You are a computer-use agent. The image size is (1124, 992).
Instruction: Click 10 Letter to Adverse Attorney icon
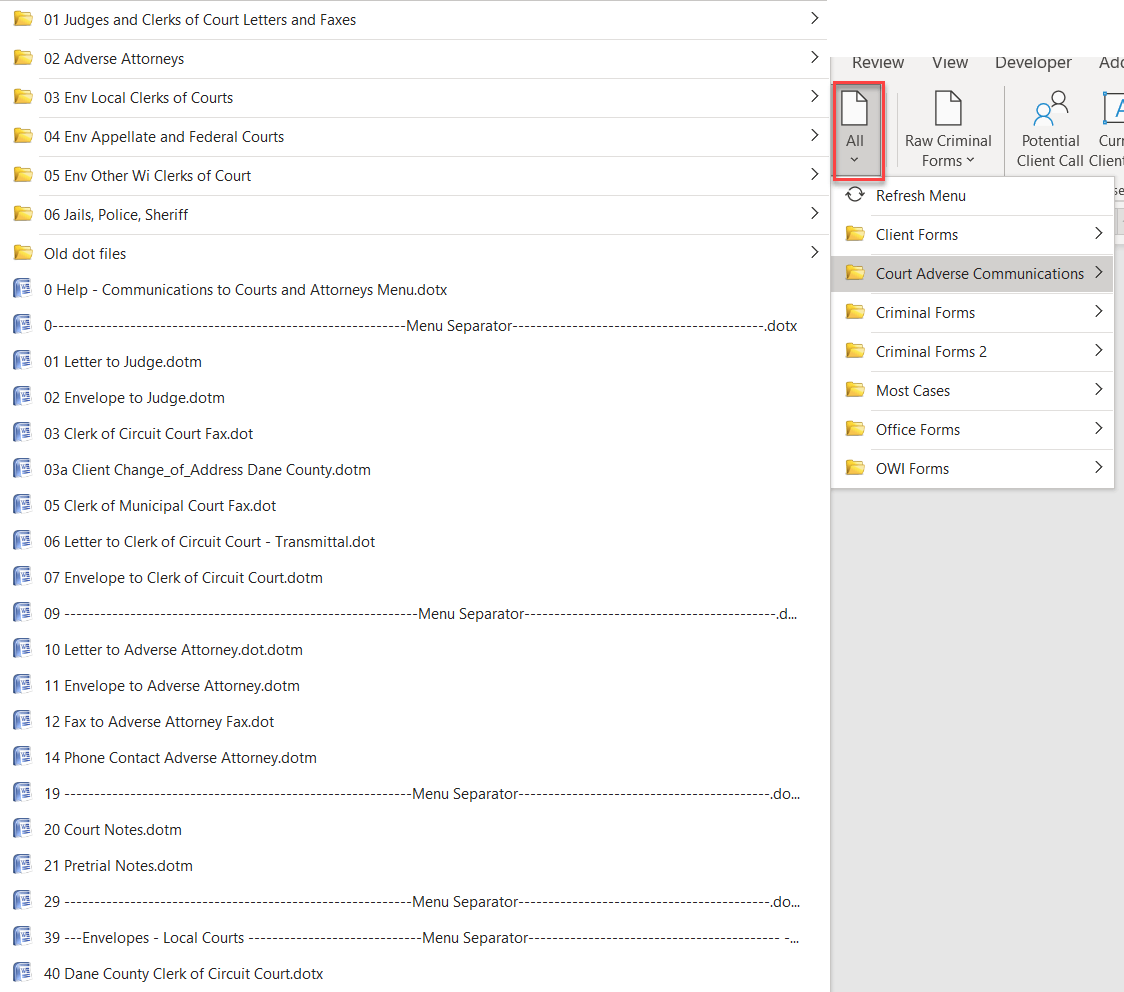coord(23,648)
